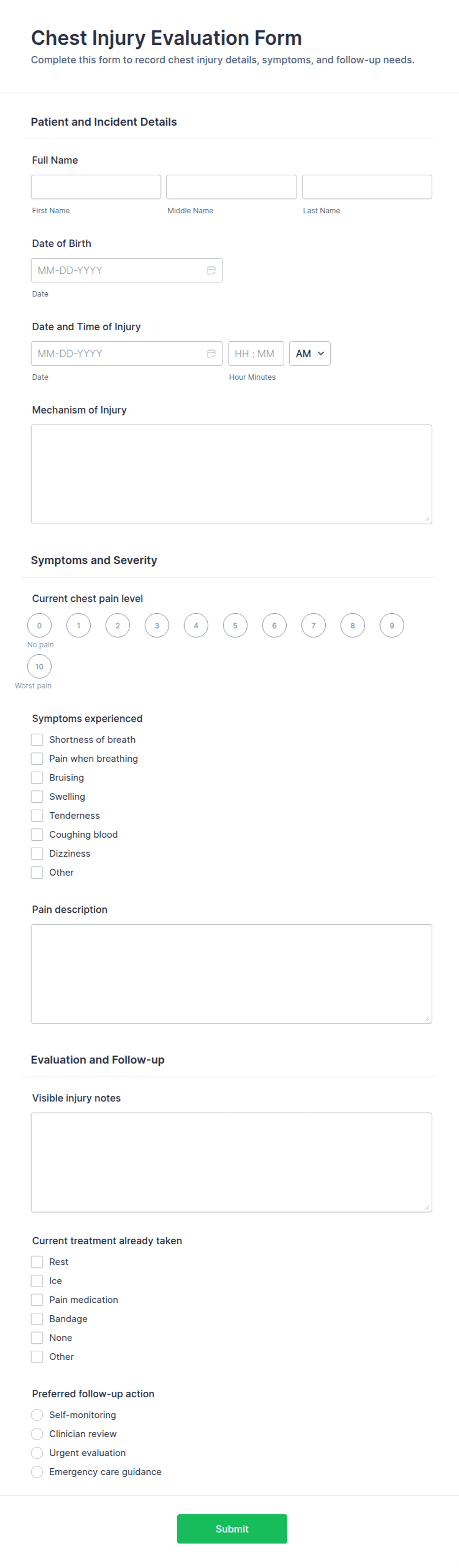Click the Mechanism of Injury textarea
The image size is (459, 1568).
tap(231, 474)
